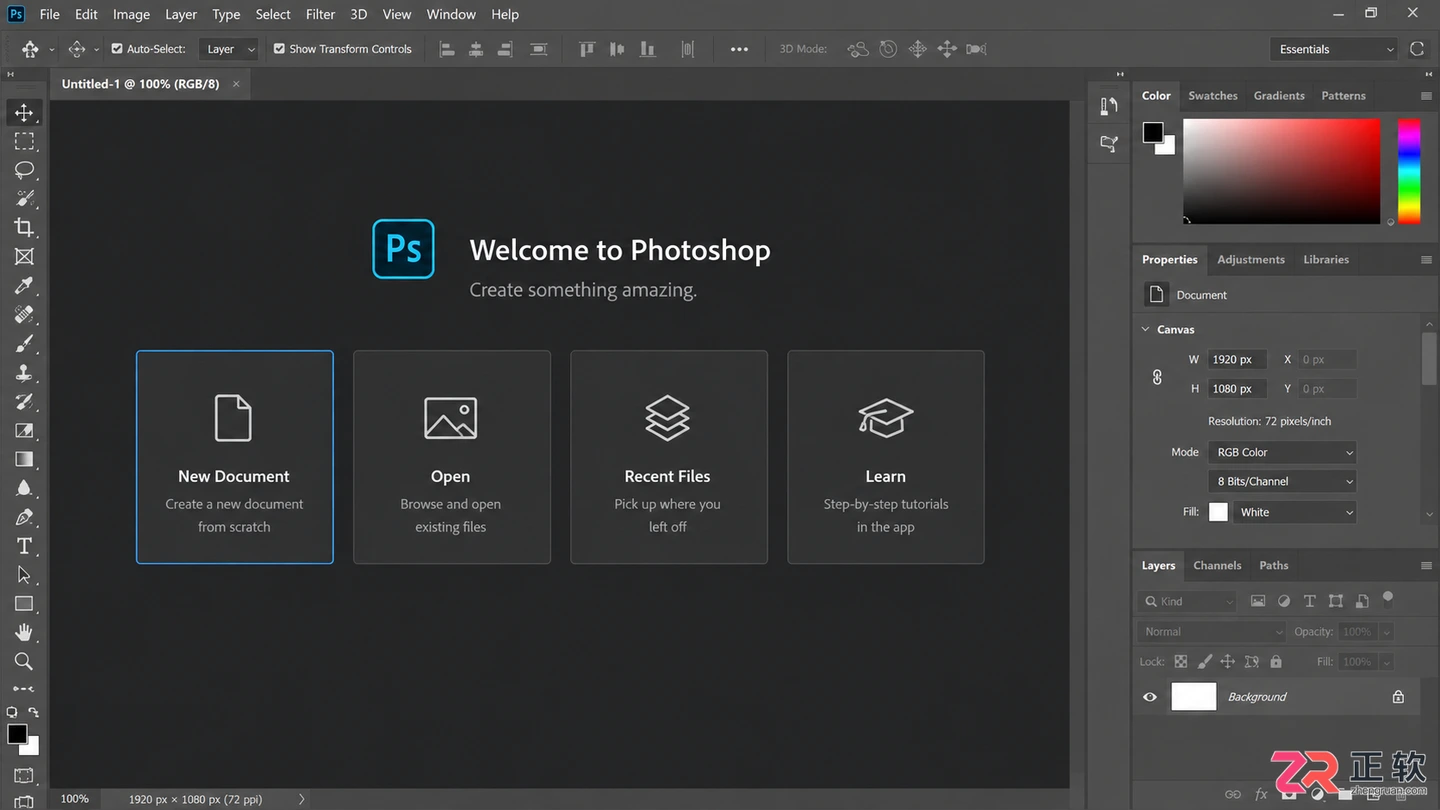Select the Brush tool
Image resolution: width=1440 pixels, height=810 pixels.
(24, 343)
